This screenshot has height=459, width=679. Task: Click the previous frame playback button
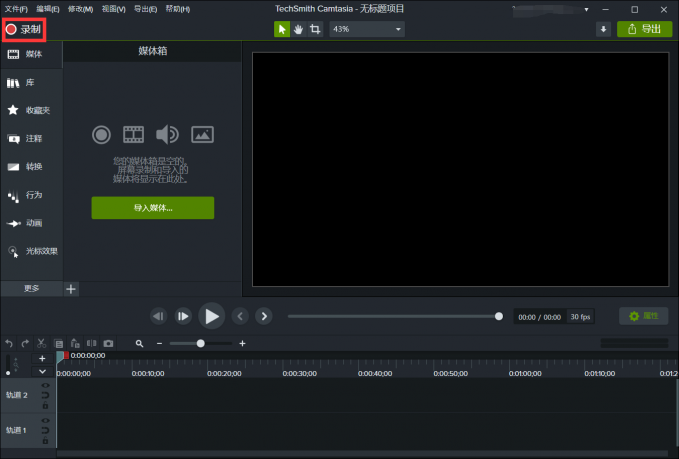coord(158,316)
